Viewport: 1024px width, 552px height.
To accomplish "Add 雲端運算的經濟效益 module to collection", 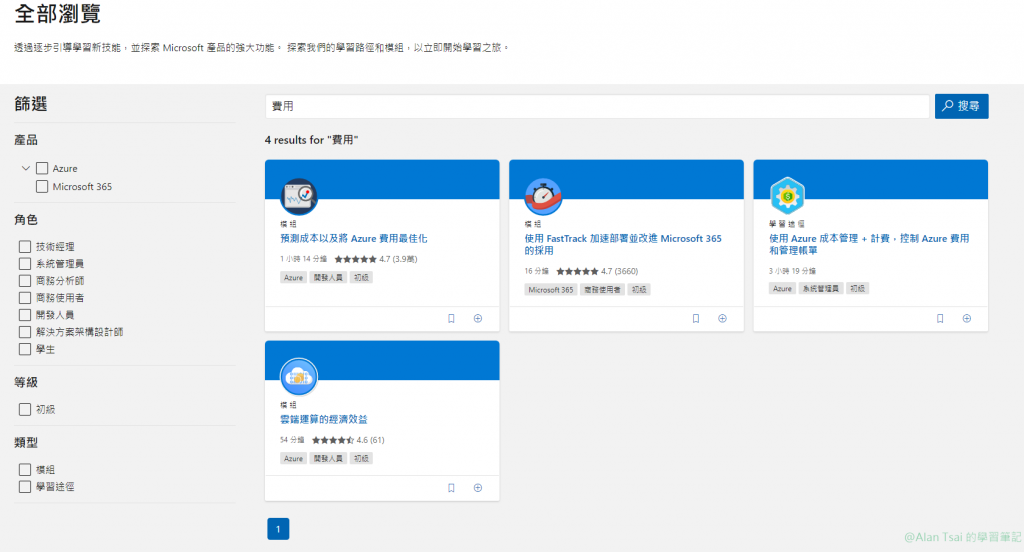I will tap(478, 488).
